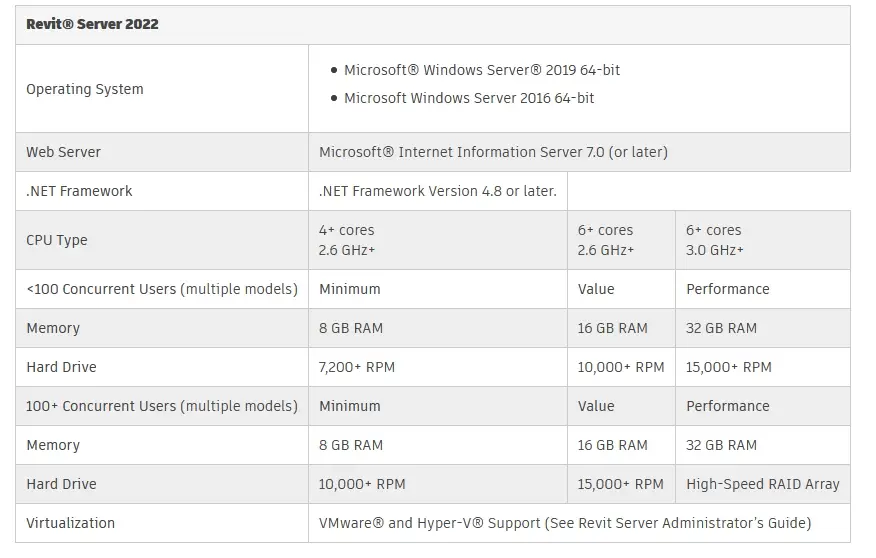This screenshot has height=558, width=876.
Task: Click the 4+ cores 2.6 GHz+ cell
Action: [438, 240]
